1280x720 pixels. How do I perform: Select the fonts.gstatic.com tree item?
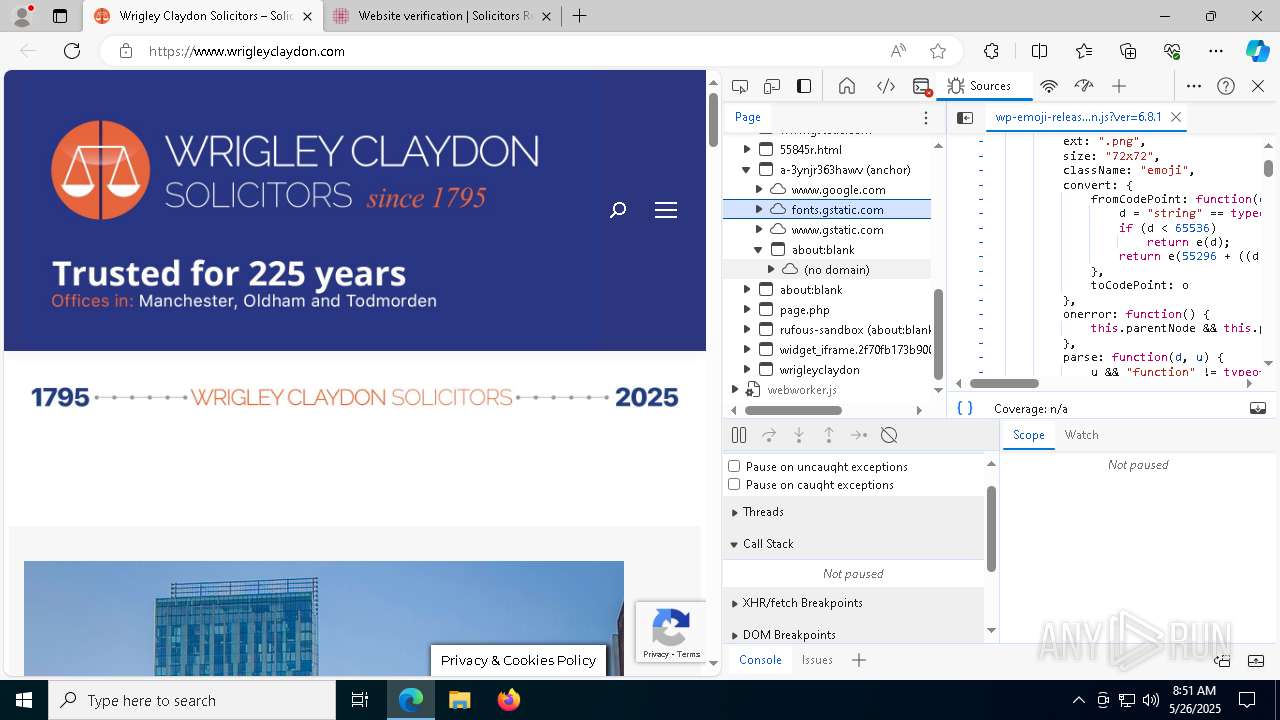pos(827,209)
